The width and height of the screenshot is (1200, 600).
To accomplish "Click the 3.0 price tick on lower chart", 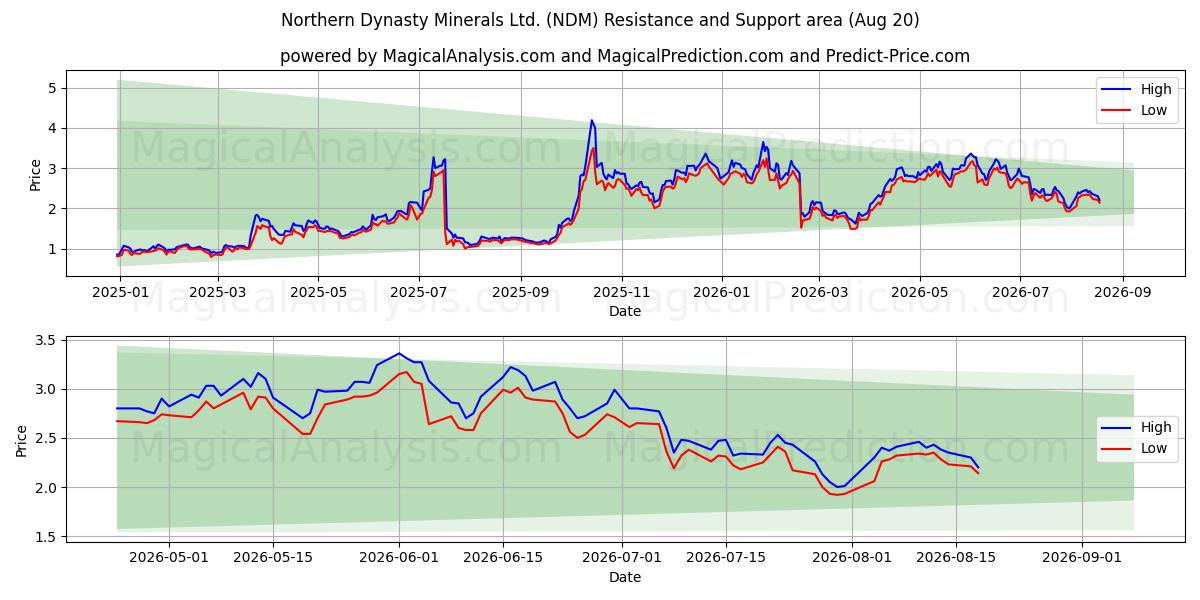I will [47, 390].
